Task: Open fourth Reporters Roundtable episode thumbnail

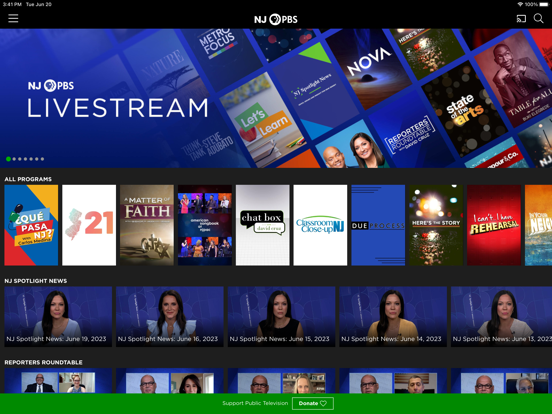Action: pos(393,381)
